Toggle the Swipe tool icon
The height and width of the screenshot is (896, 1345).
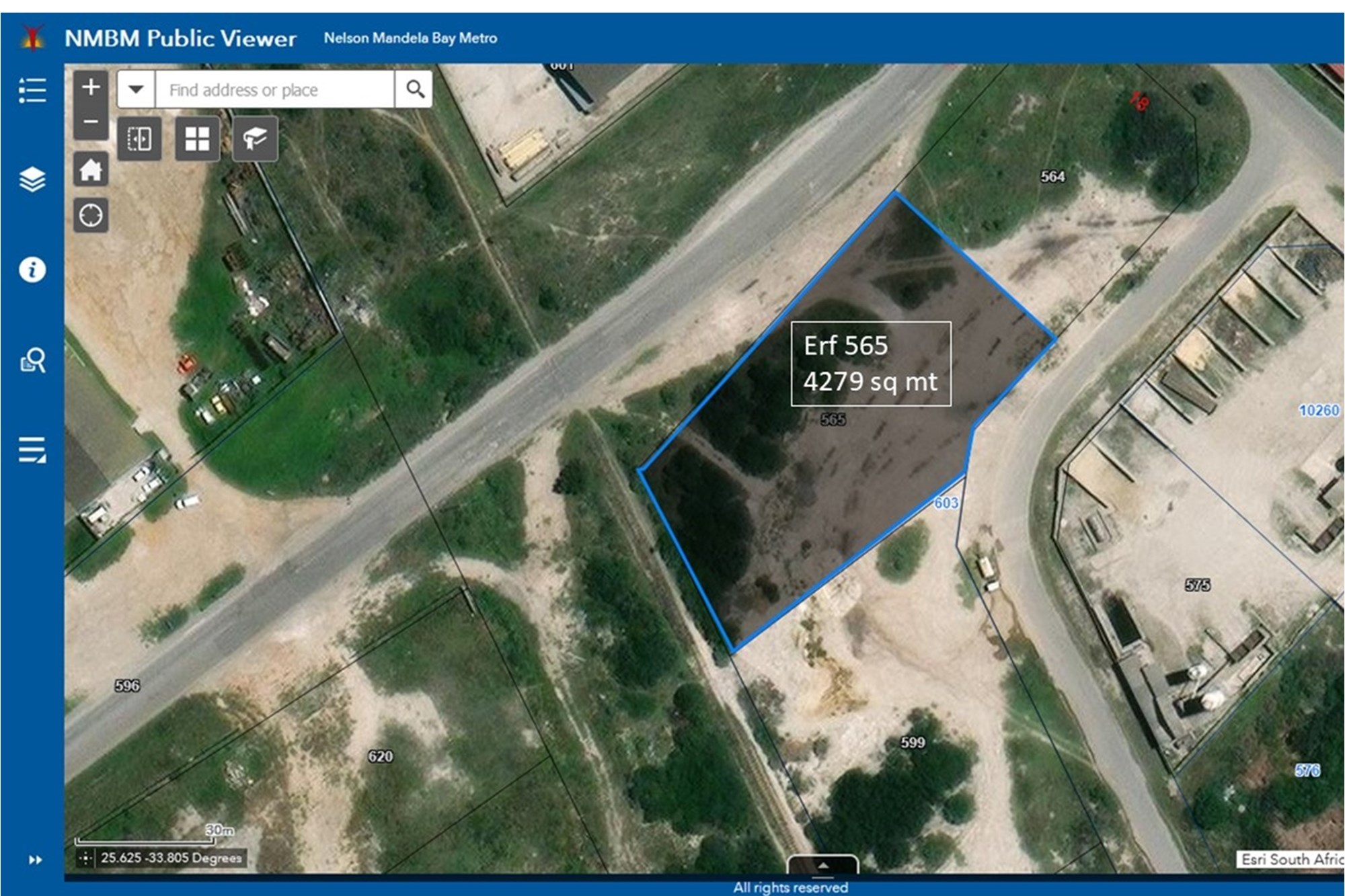[139, 139]
